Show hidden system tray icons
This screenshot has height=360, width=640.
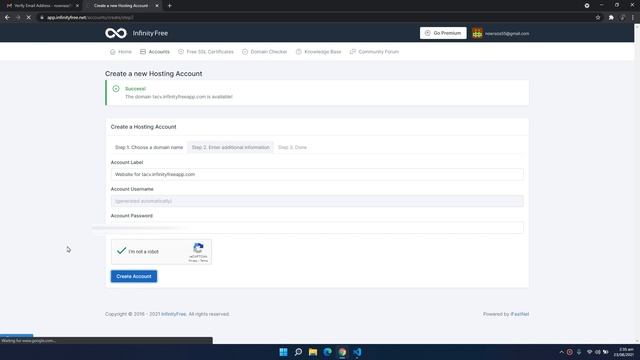(x=561, y=352)
